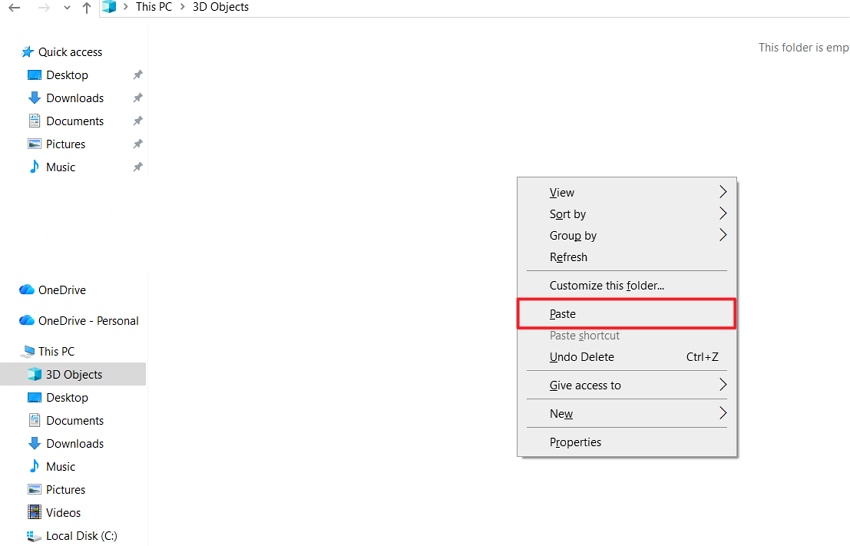Open the View submenu in the context menu
Screen dimensions: 850x546
tap(627, 192)
